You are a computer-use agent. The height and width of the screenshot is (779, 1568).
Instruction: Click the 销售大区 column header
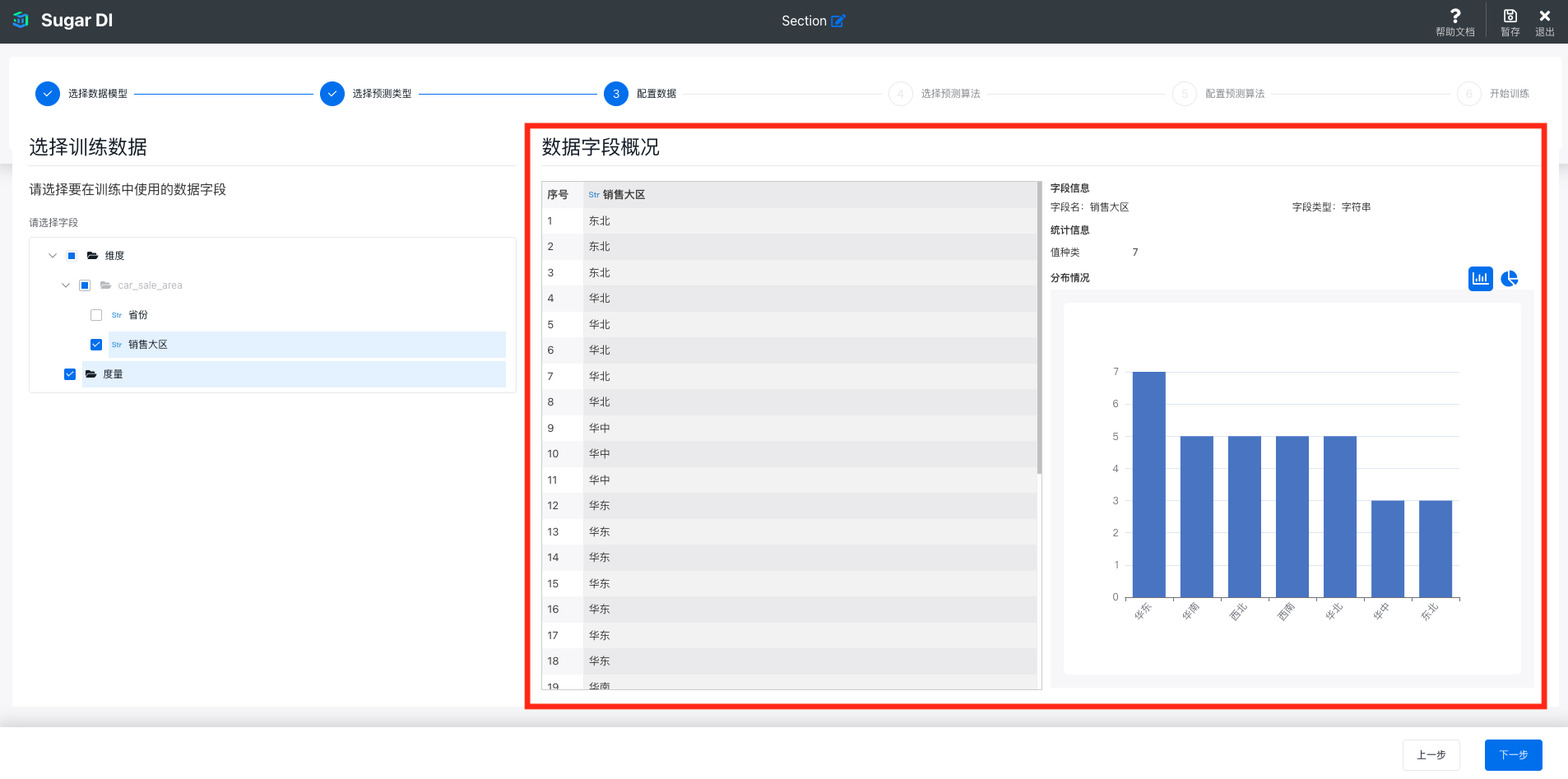tap(810, 195)
